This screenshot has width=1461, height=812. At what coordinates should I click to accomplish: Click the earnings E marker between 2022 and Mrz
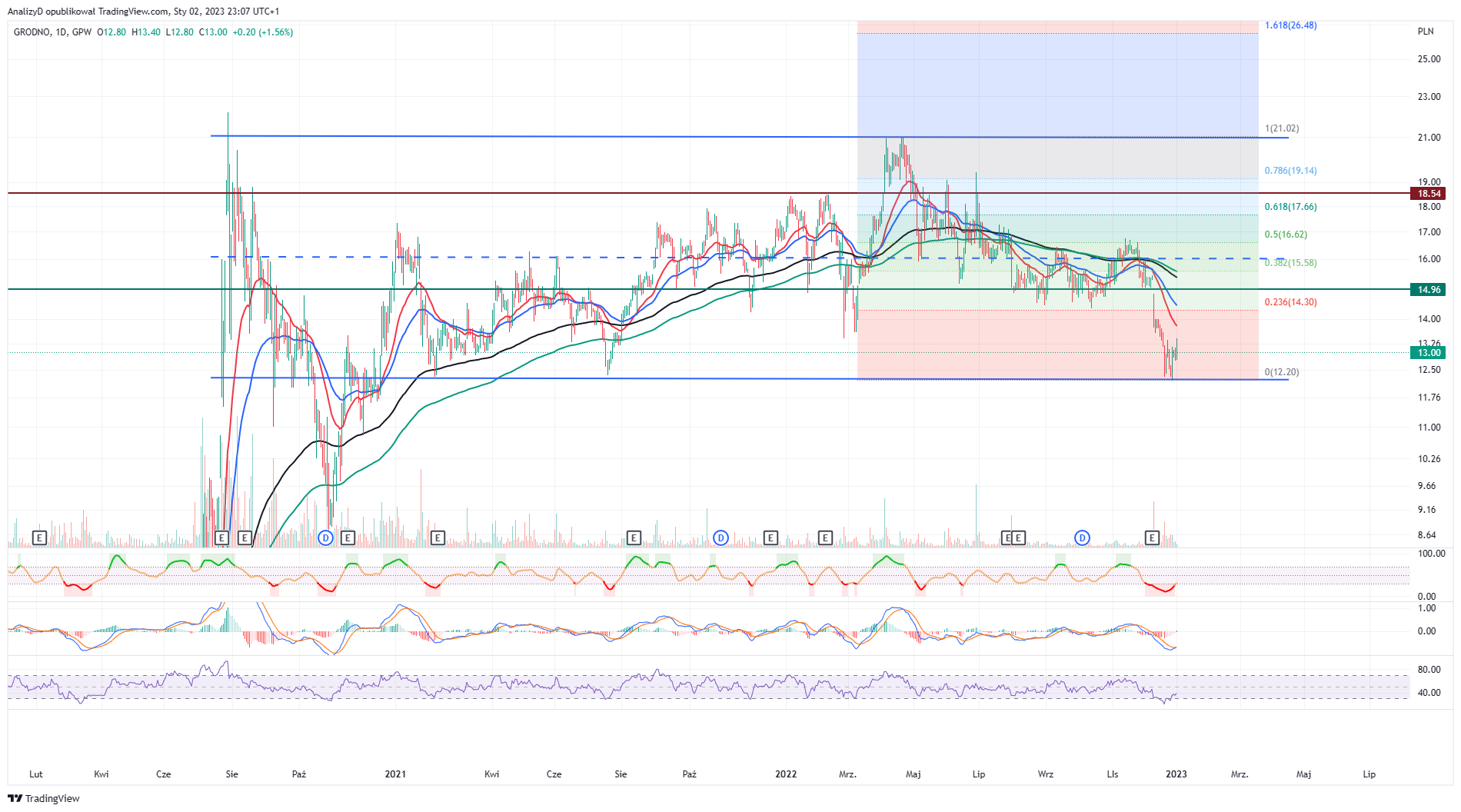825,537
